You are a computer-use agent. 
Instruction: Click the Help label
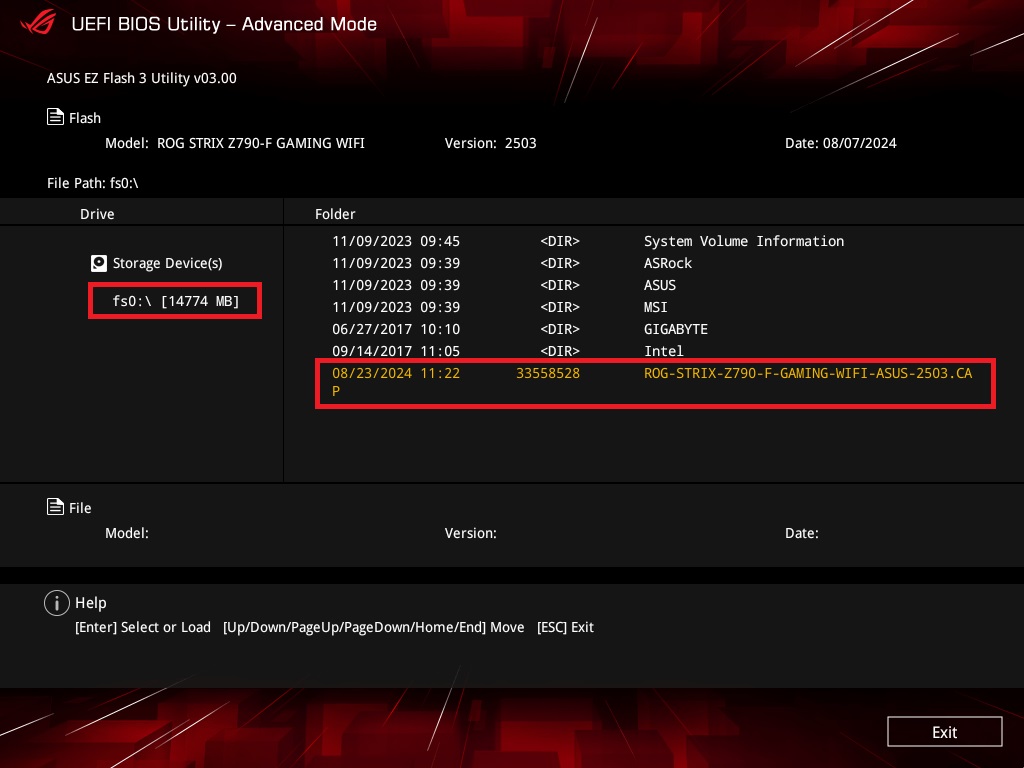click(x=91, y=603)
